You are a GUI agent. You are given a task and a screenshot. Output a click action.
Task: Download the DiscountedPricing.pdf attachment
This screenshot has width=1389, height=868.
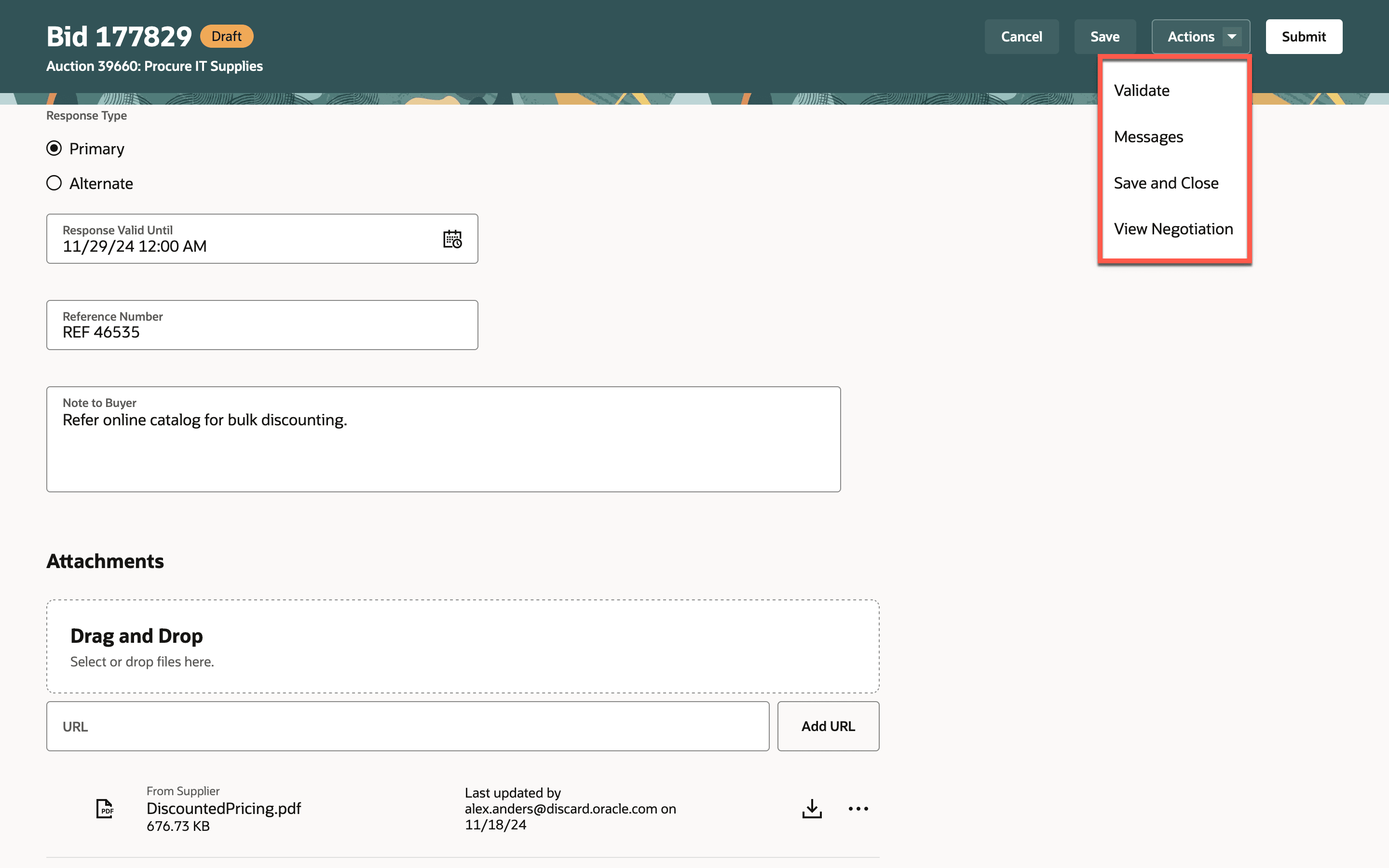pos(812,808)
